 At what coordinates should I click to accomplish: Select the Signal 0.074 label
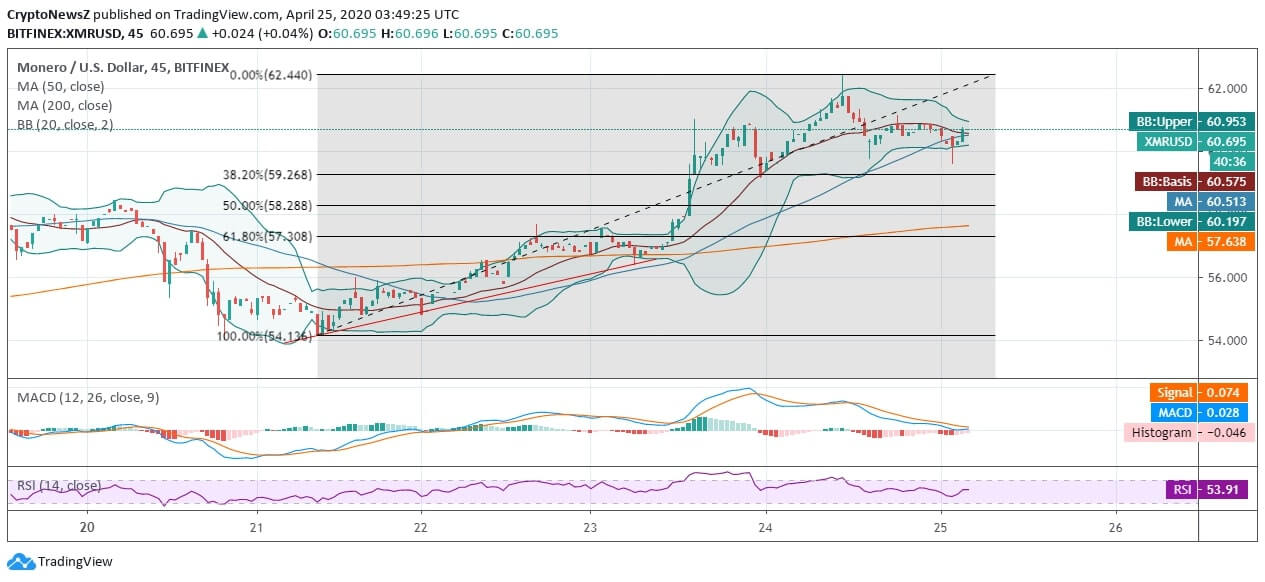coord(1198,393)
